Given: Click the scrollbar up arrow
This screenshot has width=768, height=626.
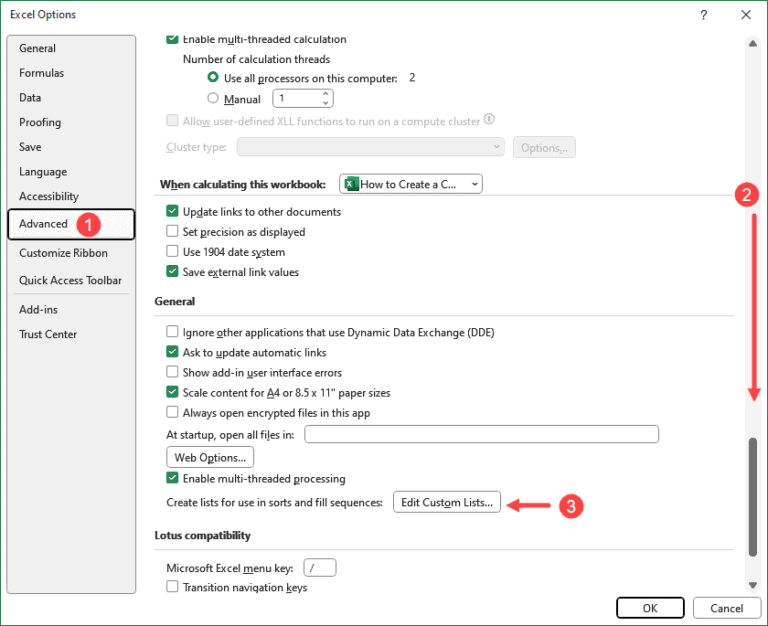Looking at the screenshot, I should [753, 42].
